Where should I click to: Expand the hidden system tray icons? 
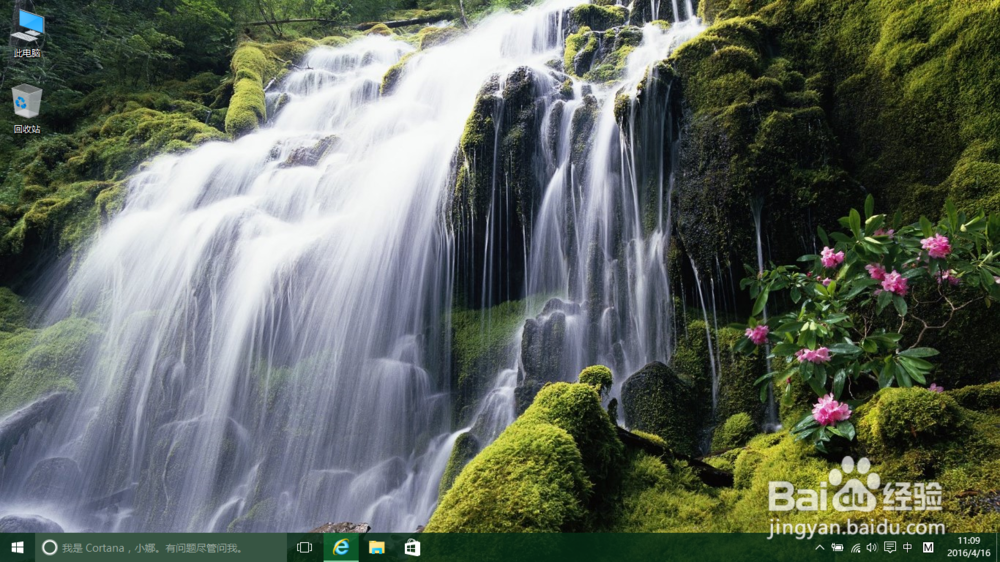(x=820, y=547)
